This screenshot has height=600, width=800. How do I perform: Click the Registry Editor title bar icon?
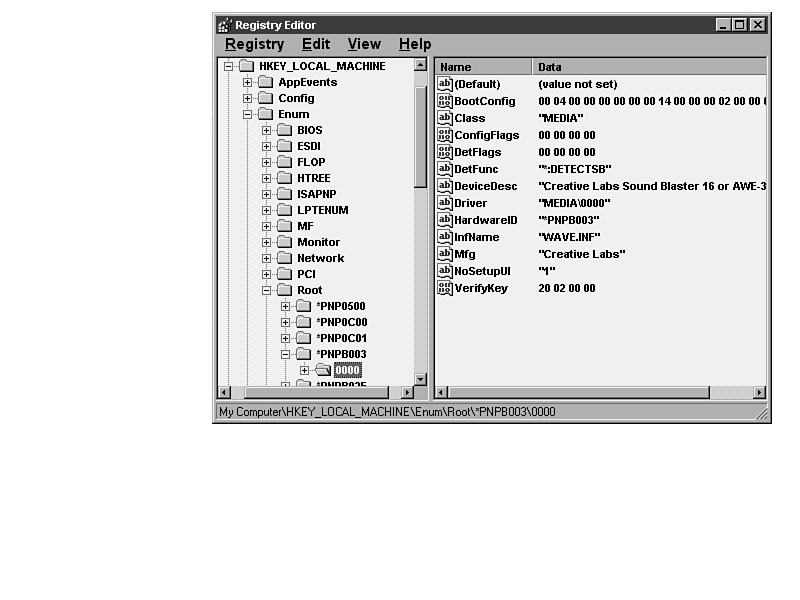point(225,25)
